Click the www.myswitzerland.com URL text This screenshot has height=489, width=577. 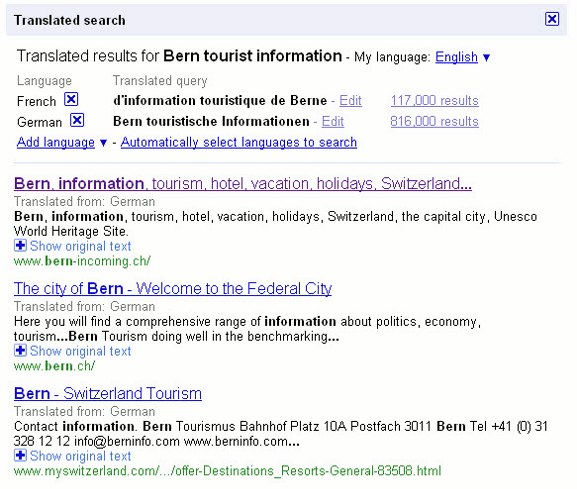click(x=227, y=471)
